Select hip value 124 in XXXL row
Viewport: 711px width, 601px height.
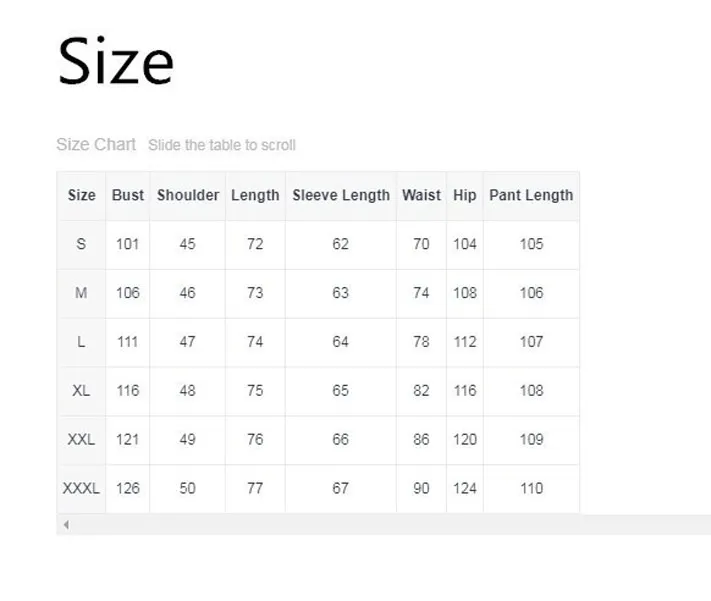465,489
